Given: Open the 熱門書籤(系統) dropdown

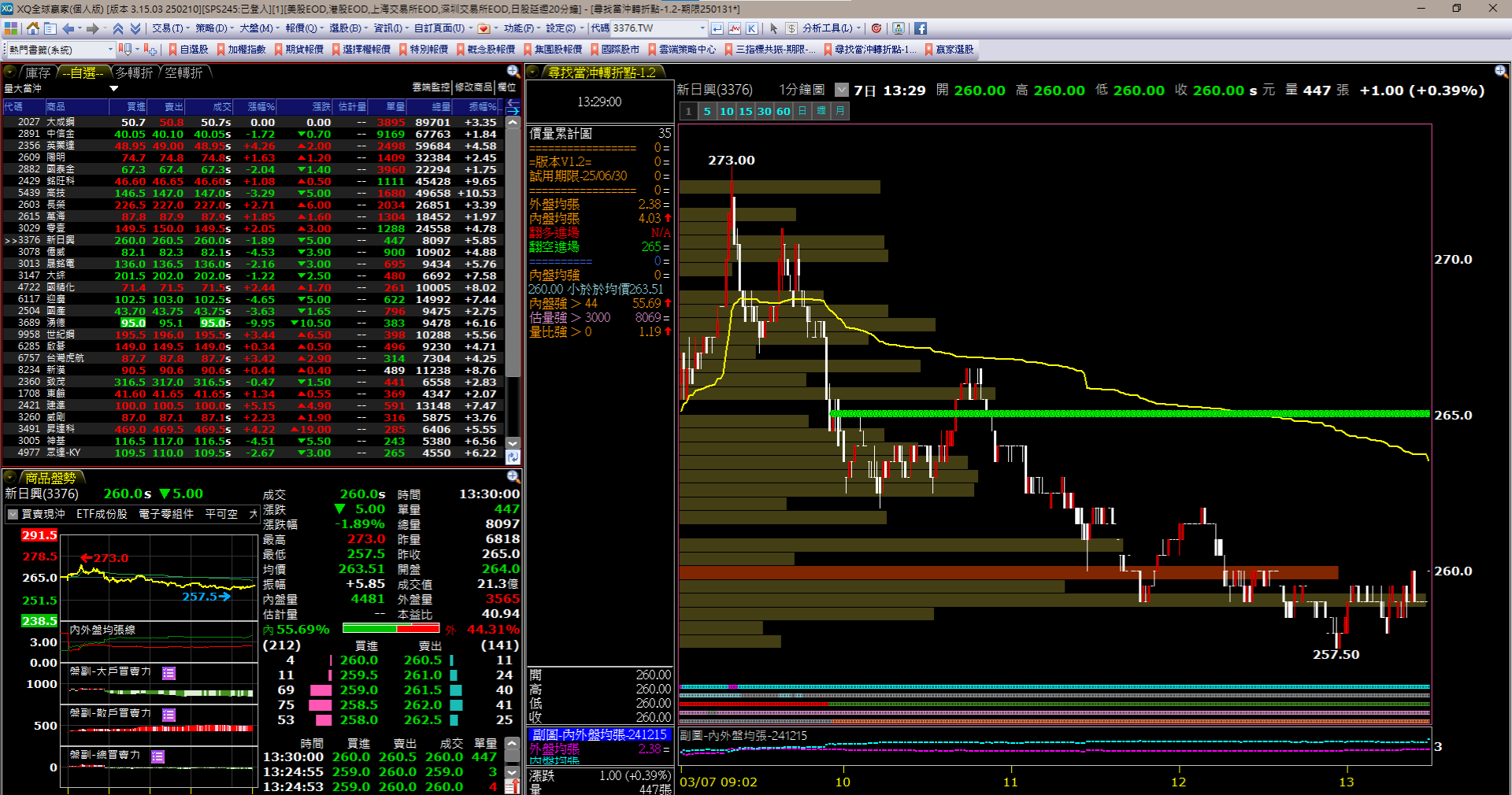Looking at the screenshot, I should tap(109, 50).
